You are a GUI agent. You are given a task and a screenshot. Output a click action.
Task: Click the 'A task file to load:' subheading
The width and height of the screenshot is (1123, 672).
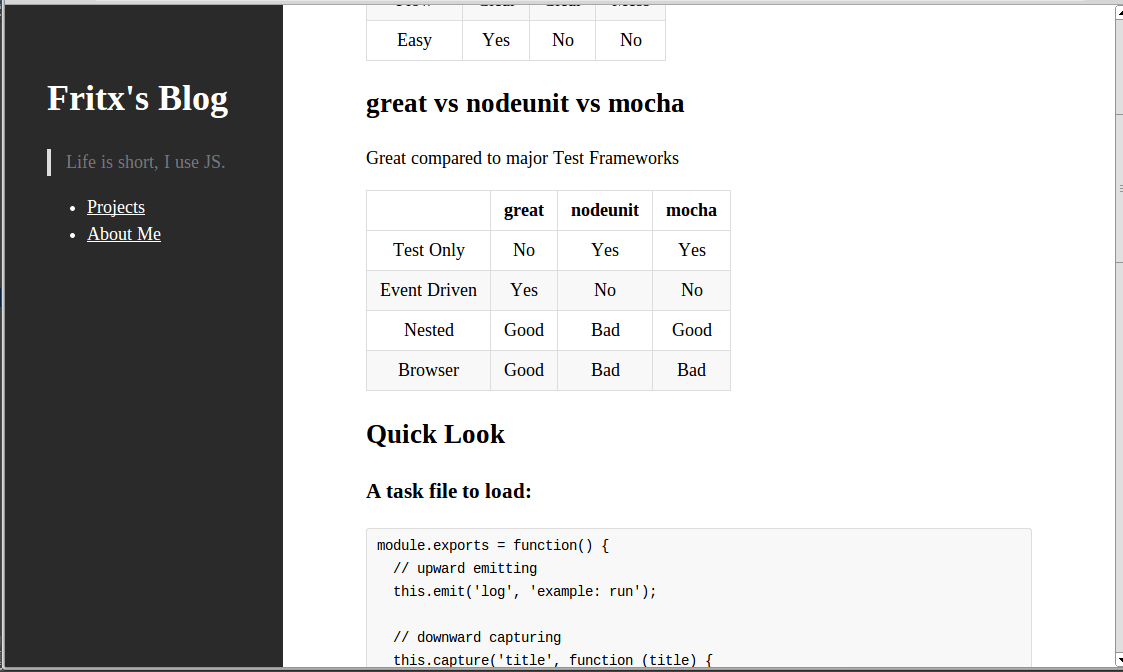(x=449, y=491)
